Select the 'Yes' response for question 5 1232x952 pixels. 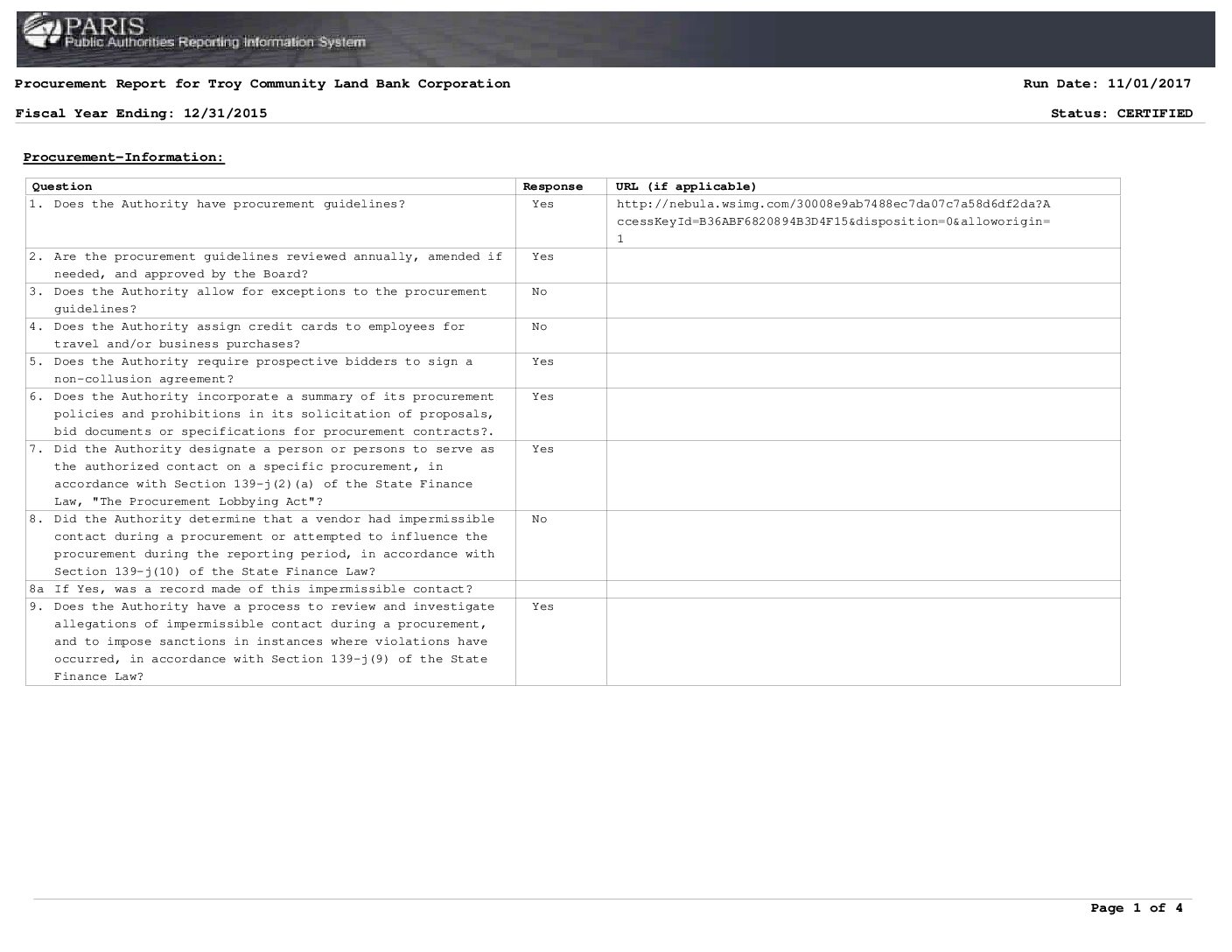[x=542, y=361]
